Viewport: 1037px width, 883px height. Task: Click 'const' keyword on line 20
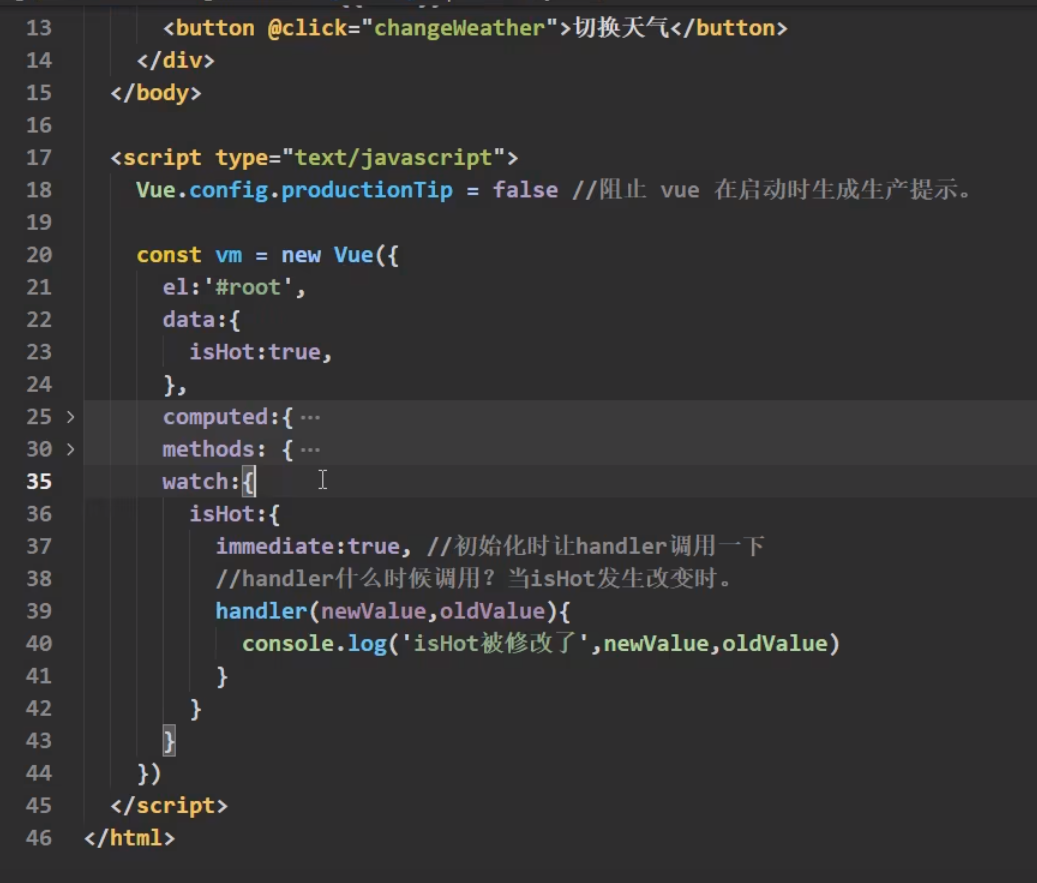click(169, 255)
